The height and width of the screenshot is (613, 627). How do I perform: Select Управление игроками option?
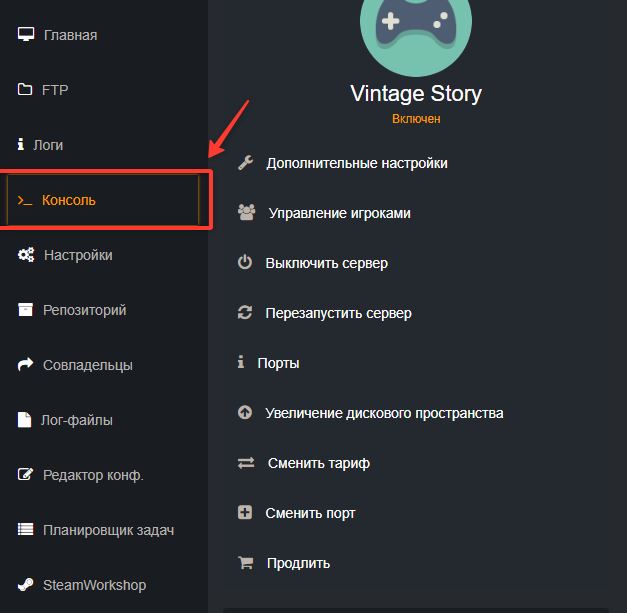(339, 213)
